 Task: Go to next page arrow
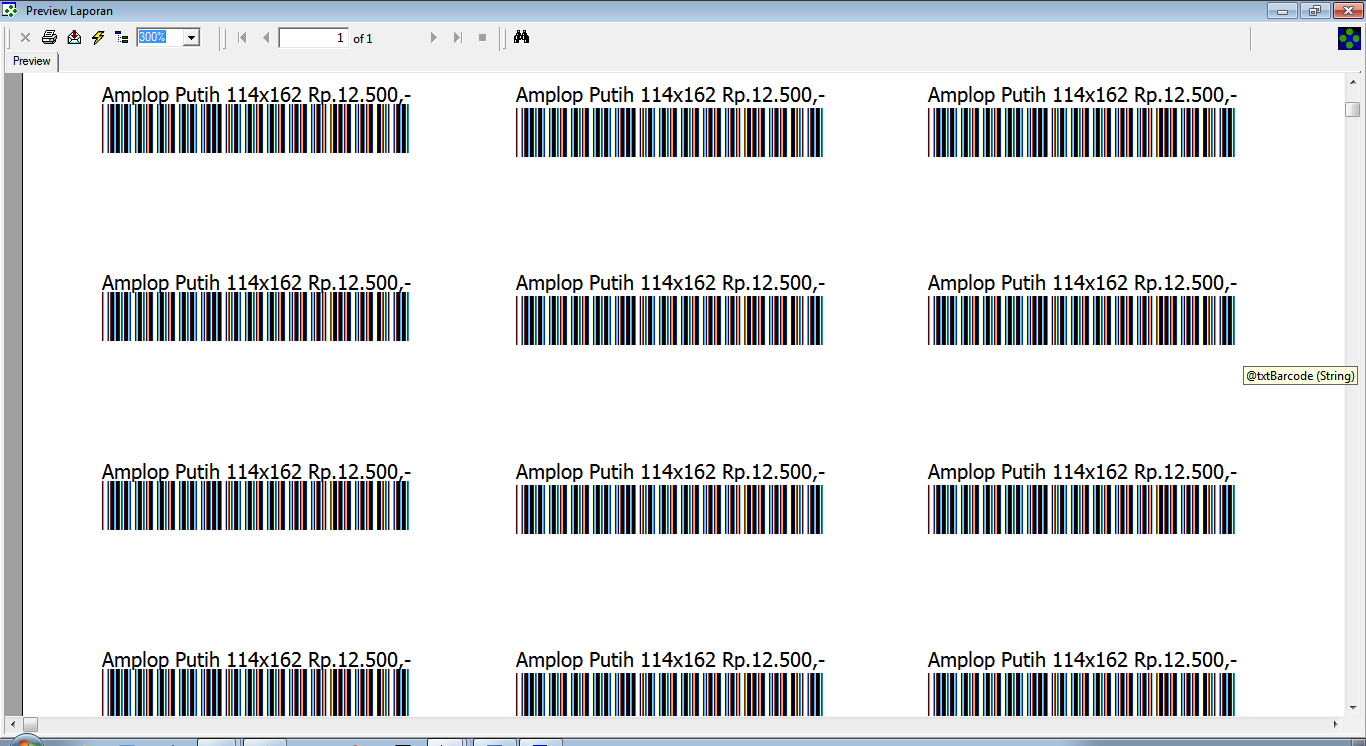pyautogui.click(x=433, y=38)
